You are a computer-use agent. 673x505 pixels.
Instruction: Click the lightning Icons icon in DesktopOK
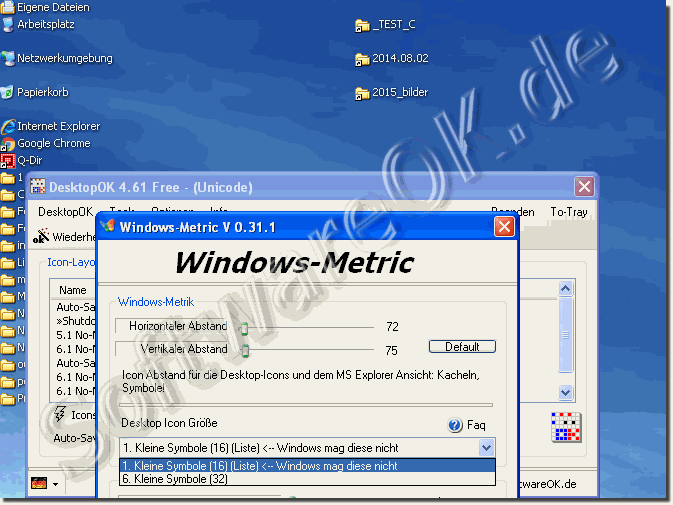[60, 414]
